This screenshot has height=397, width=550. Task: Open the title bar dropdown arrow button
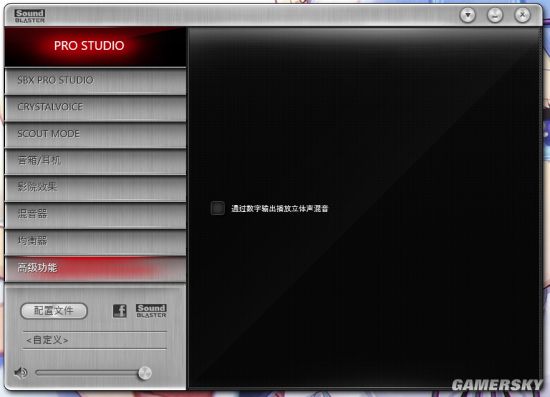[x=468, y=15]
